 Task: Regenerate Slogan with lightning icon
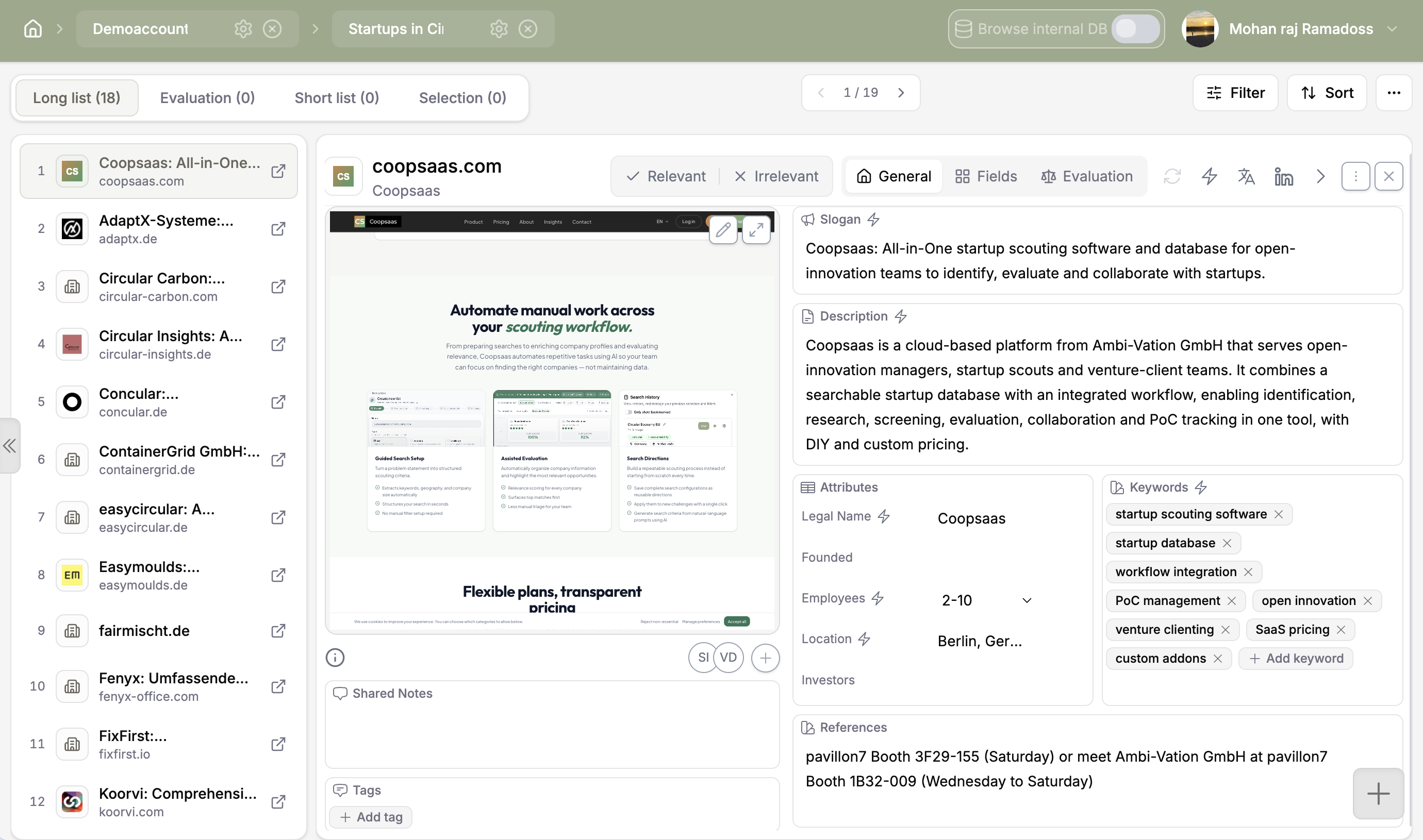(873, 220)
